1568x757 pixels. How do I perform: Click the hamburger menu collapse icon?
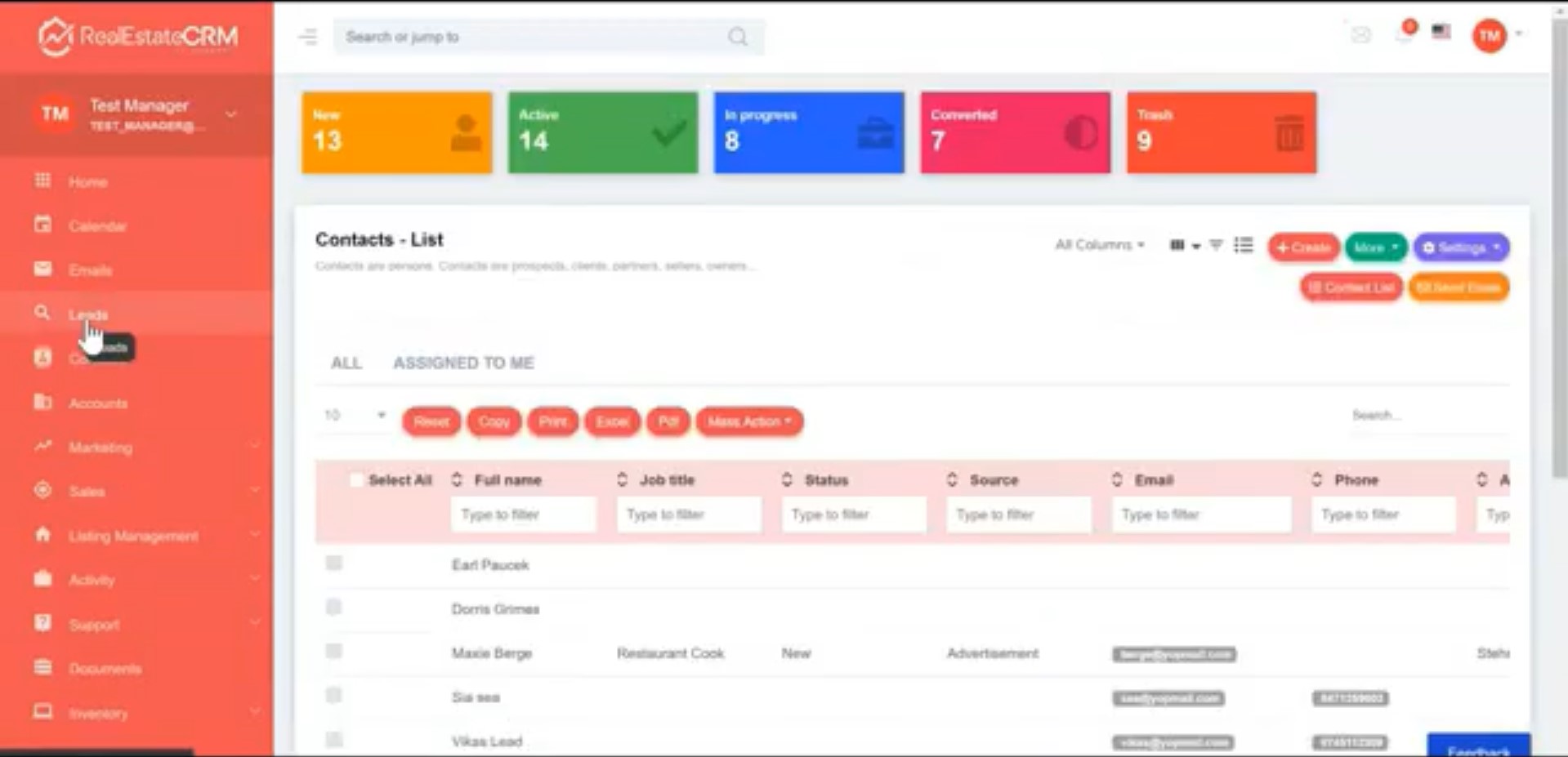(x=308, y=37)
